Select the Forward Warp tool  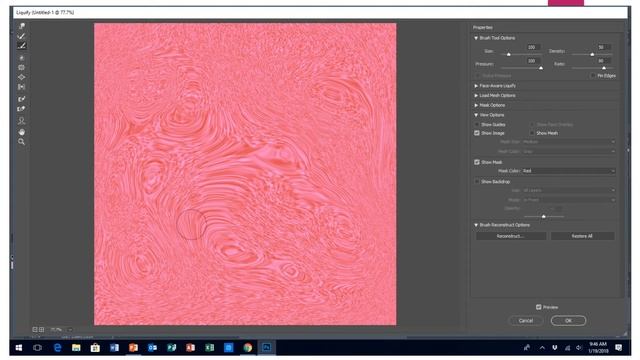coord(22,26)
